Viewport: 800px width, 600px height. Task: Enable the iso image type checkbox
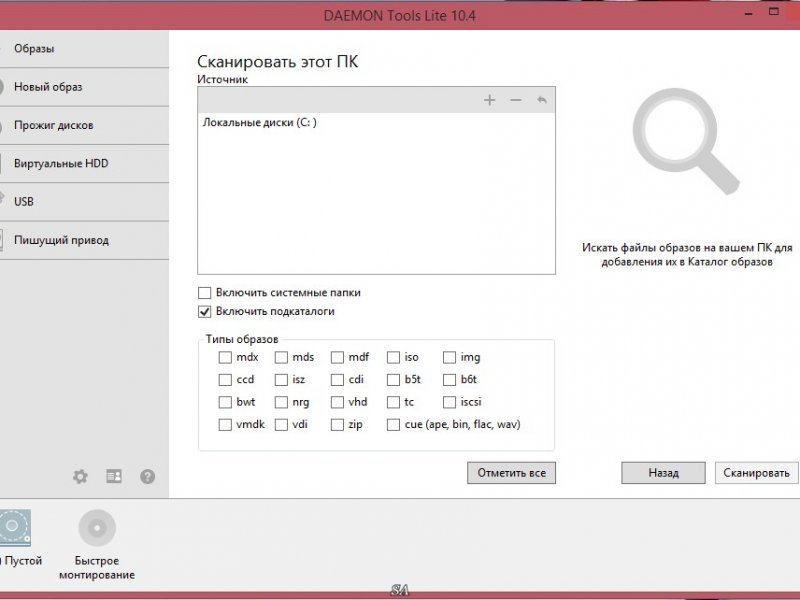[x=393, y=358]
